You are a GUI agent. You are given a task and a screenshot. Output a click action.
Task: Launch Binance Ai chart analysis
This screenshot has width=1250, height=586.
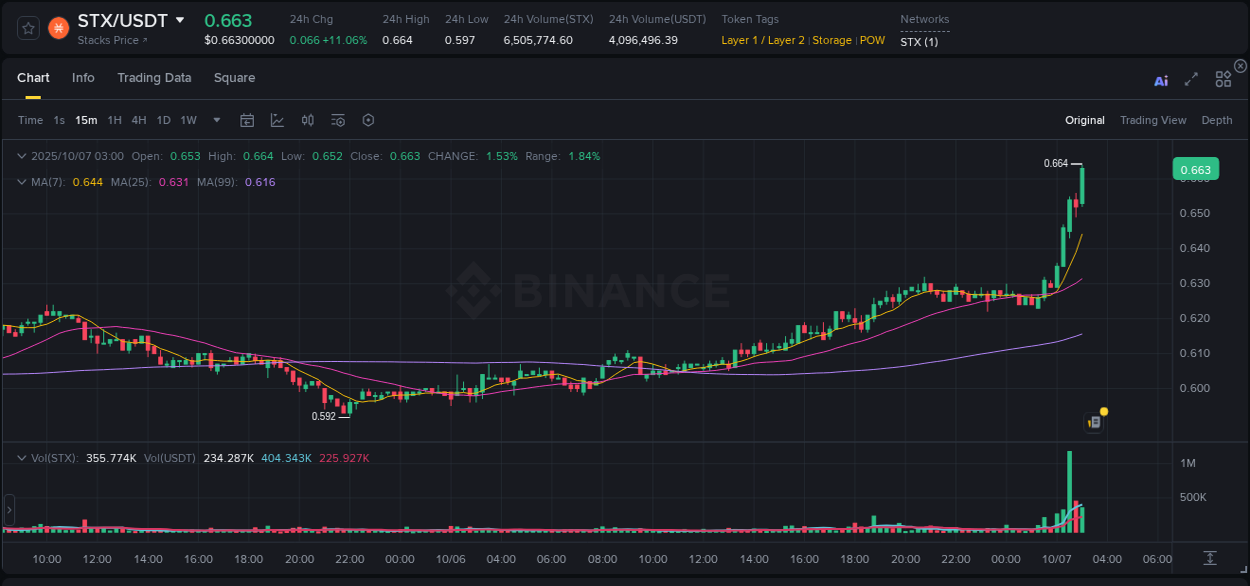click(x=1161, y=80)
